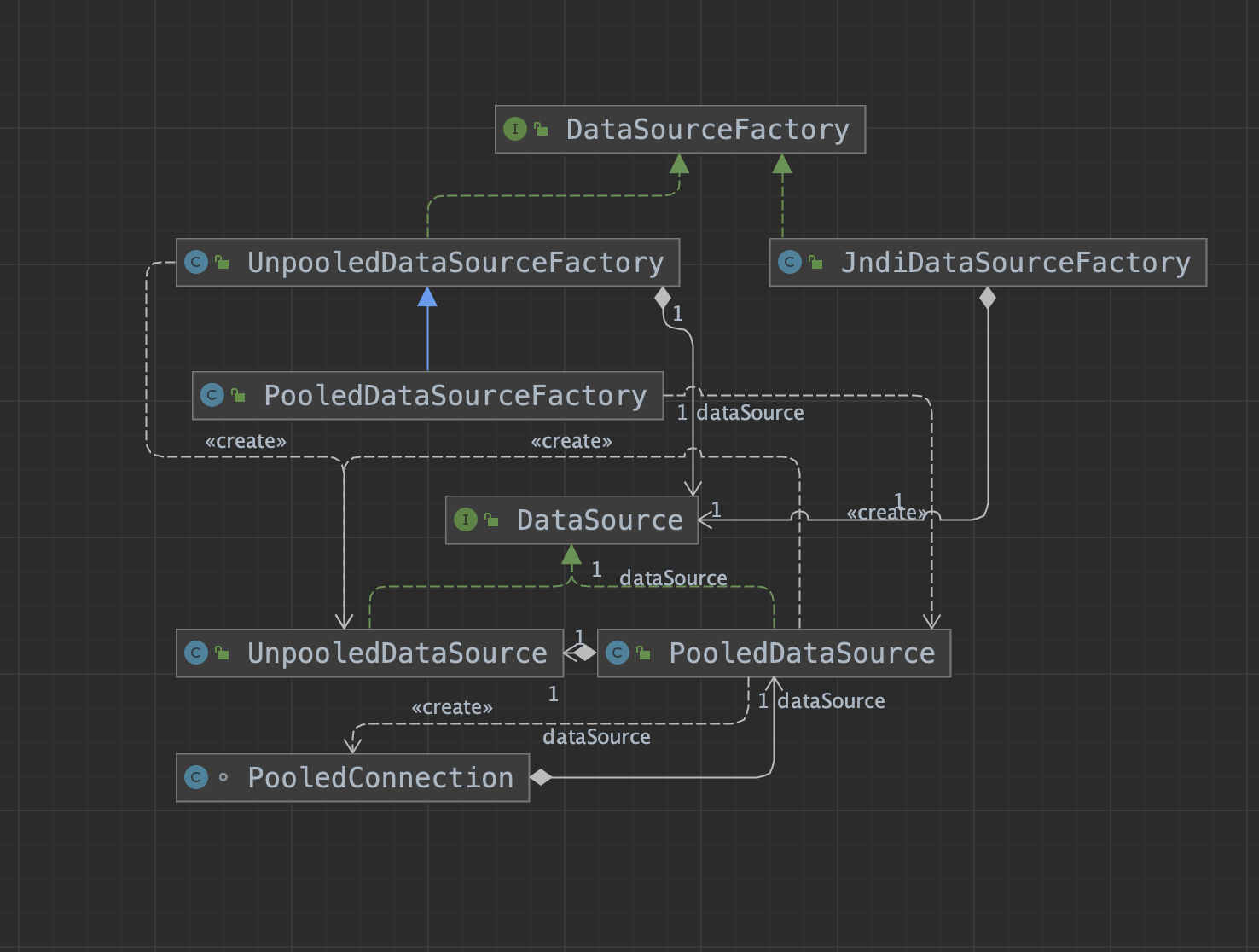Select the UnpooledDataSource class name text
The height and width of the screenshot is (952, 1259).
click(x=397, y=653)
